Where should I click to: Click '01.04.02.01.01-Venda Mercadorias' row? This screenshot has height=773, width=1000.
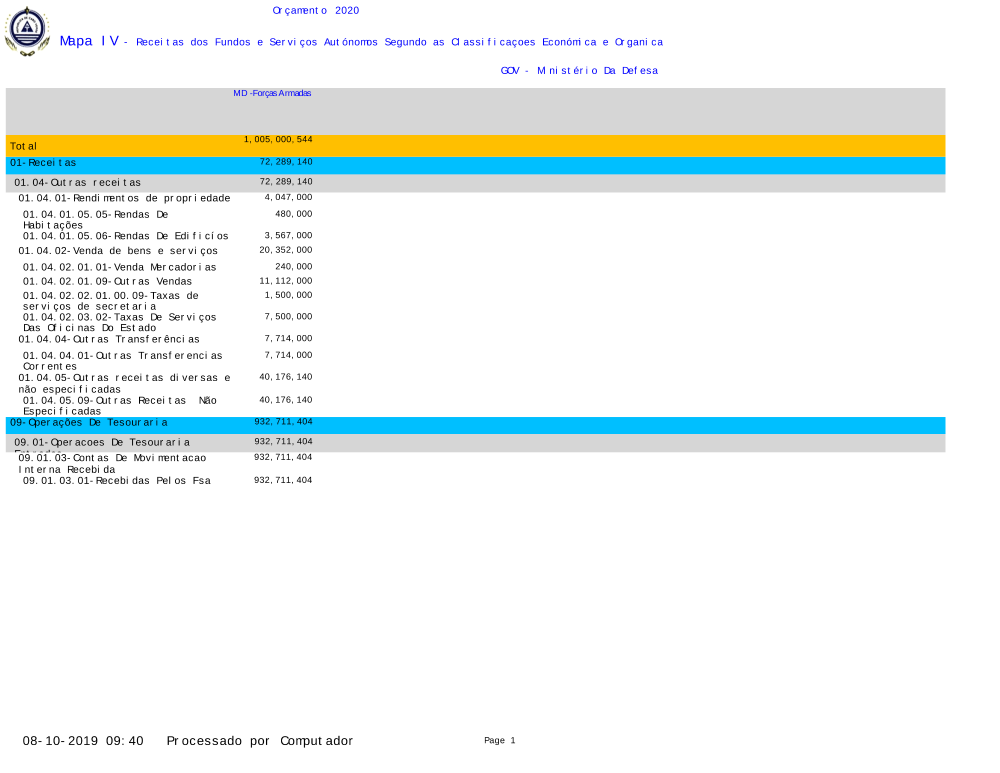coord(119,268)
